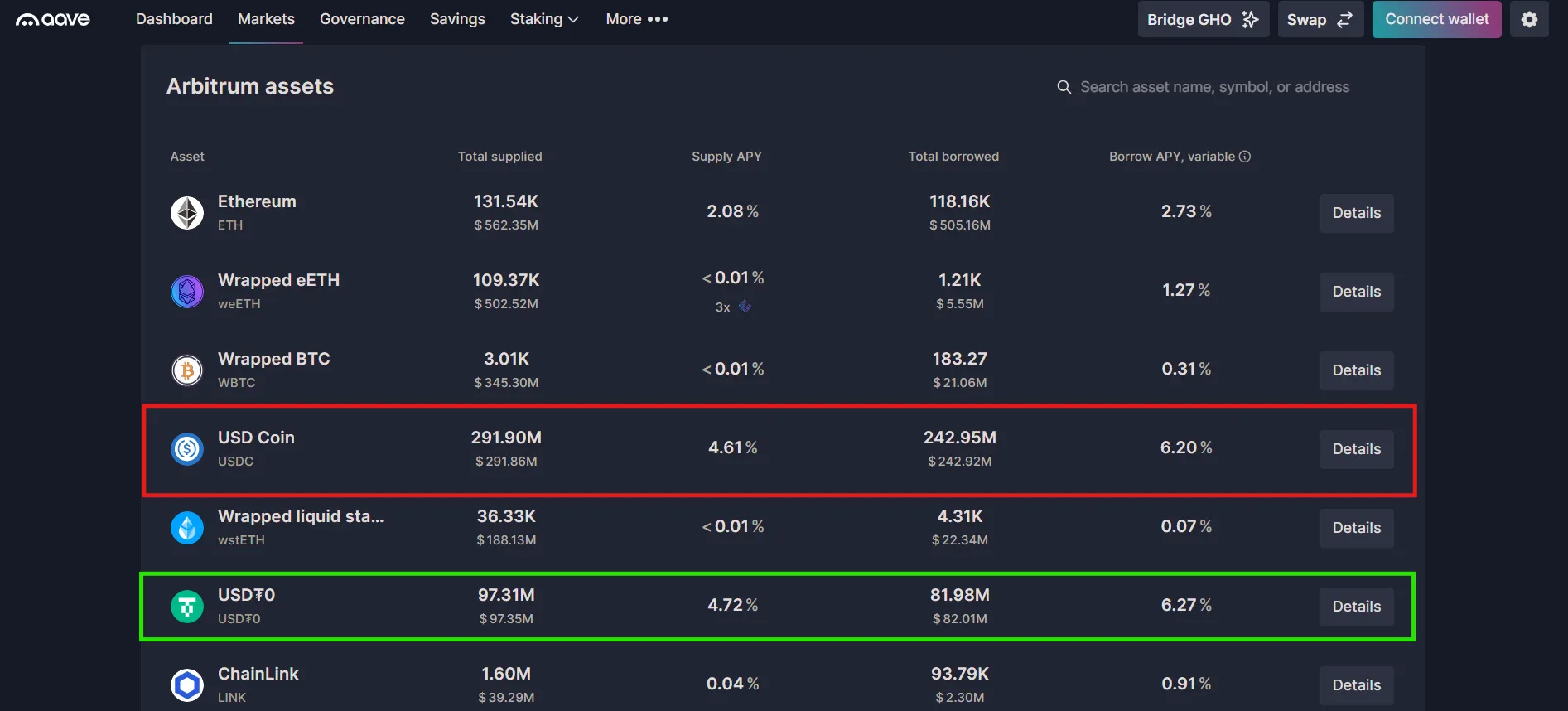The image size is (1568, 711).
Task: Click the USD₮0 Tether icon
Action: (x=187, y=607)
